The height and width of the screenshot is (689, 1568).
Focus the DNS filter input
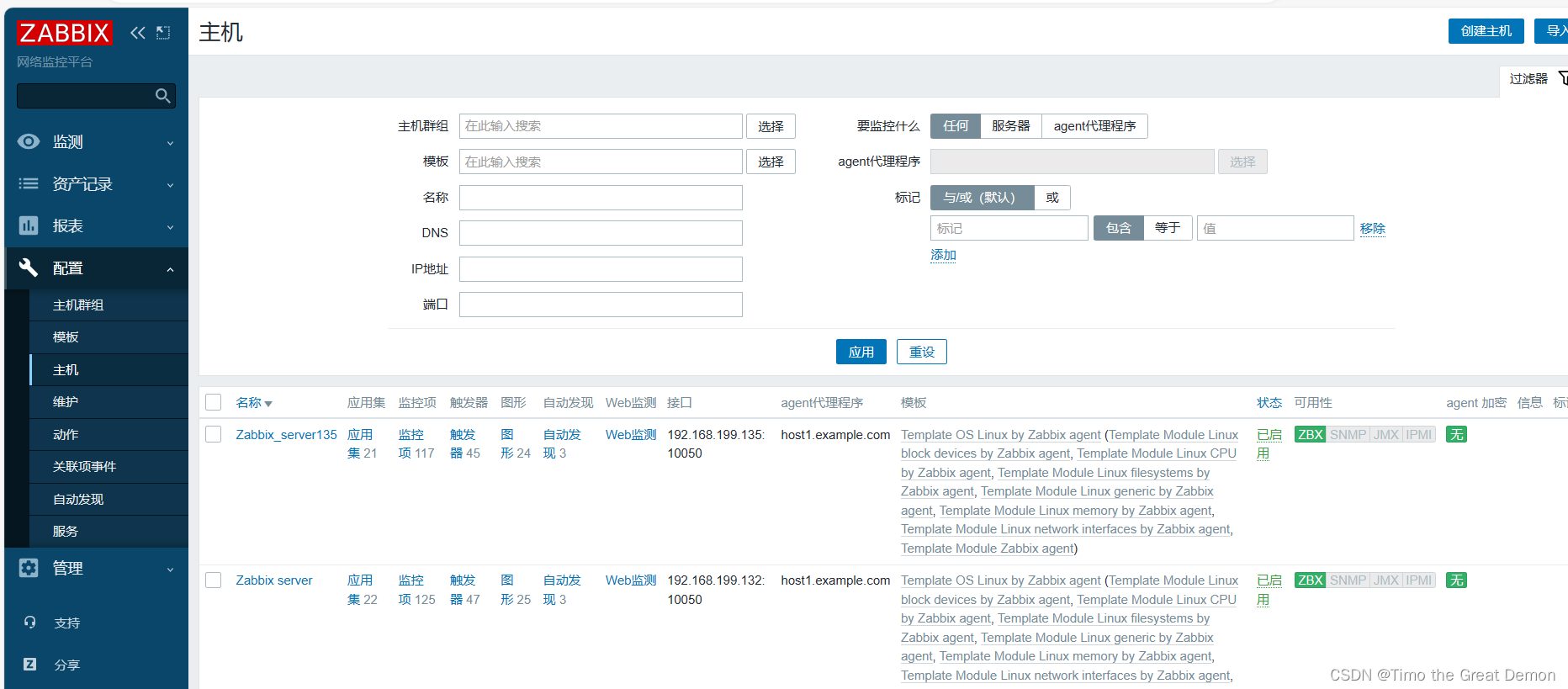click(601, 233)
